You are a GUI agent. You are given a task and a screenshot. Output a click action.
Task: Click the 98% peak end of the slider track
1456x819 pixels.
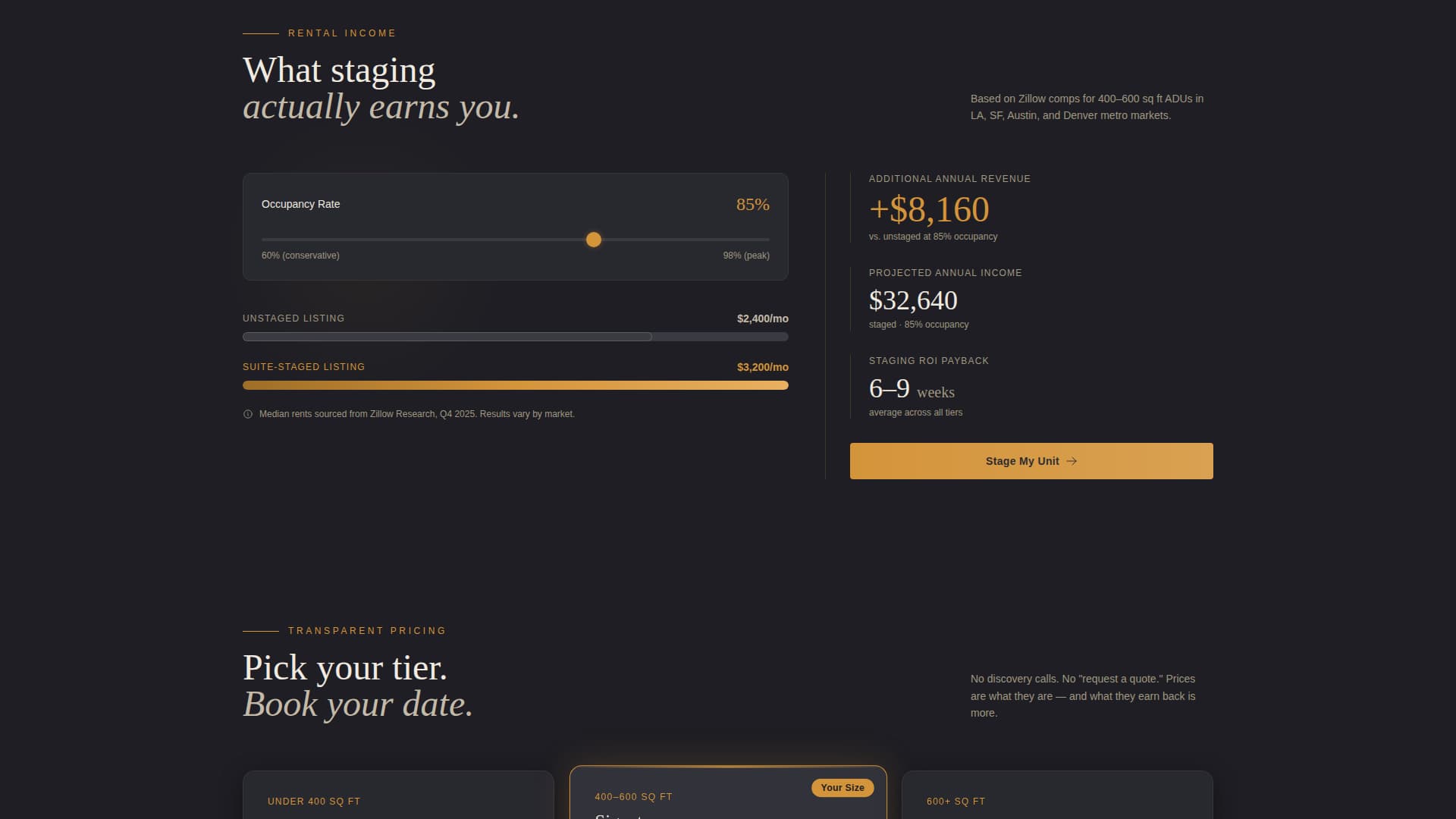[x=766, y=240]
